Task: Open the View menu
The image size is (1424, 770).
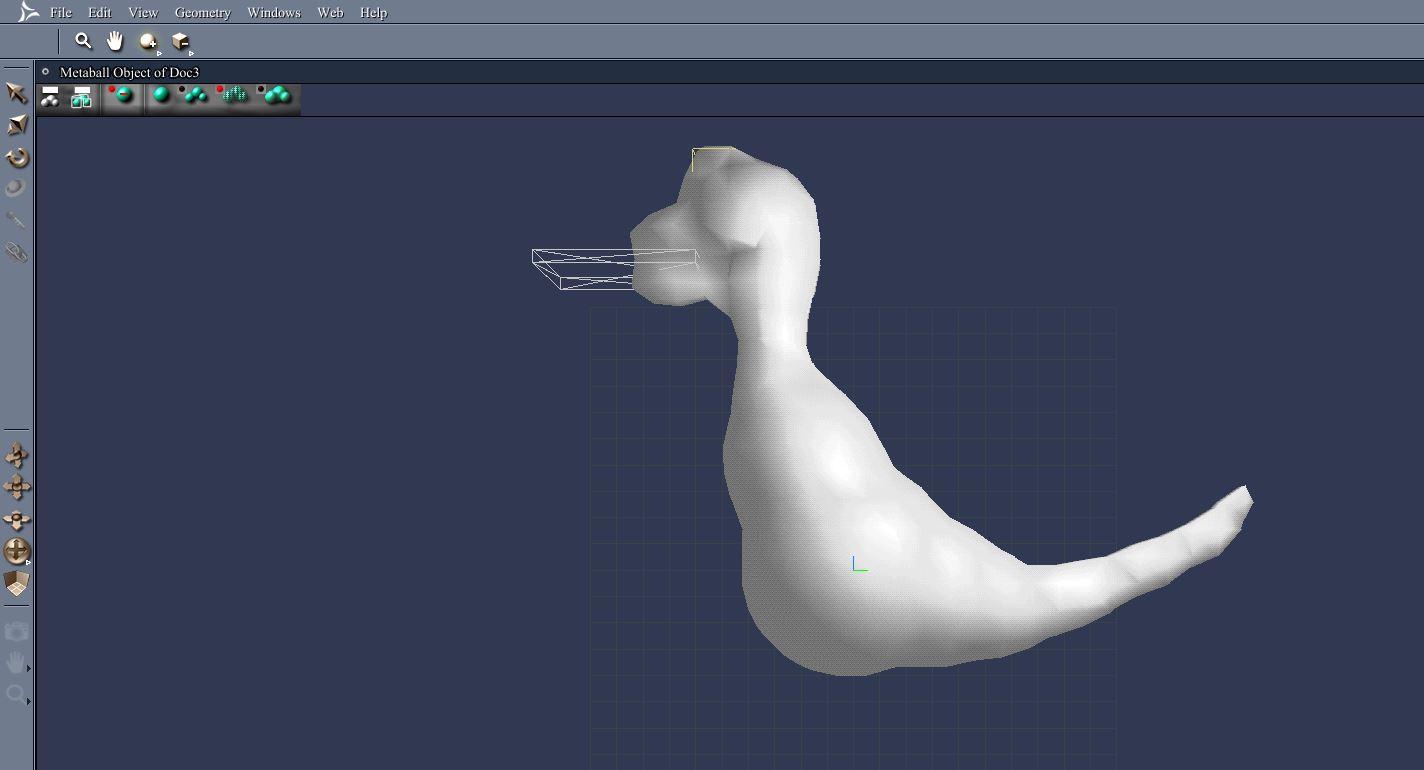Action: (143, 12)
